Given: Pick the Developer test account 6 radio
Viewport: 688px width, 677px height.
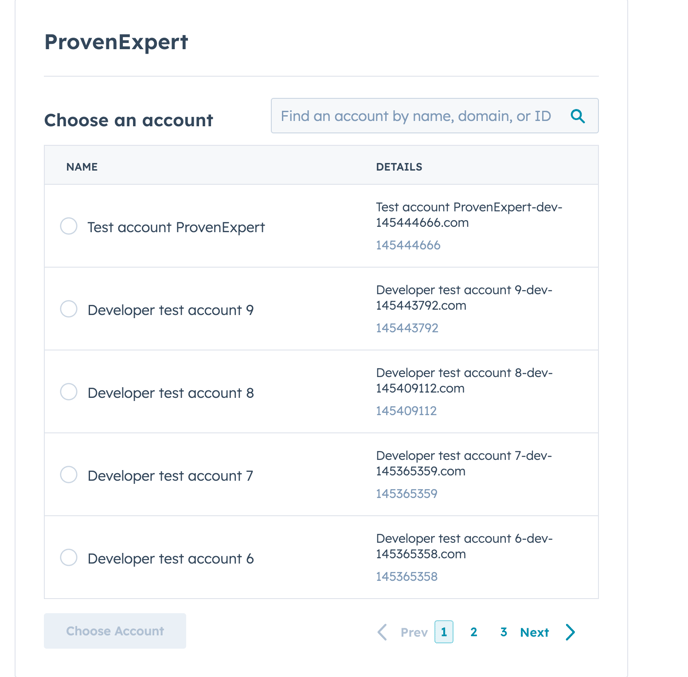Looking at the screenshot, I should point(69,558).
